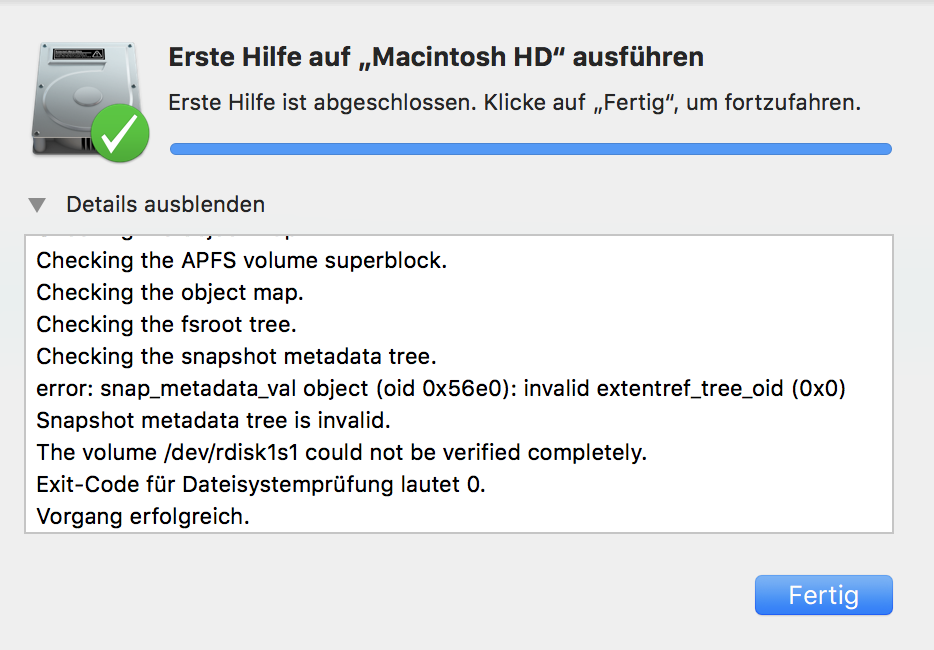Click the "Details ausblenden" label

coord(165,205)
